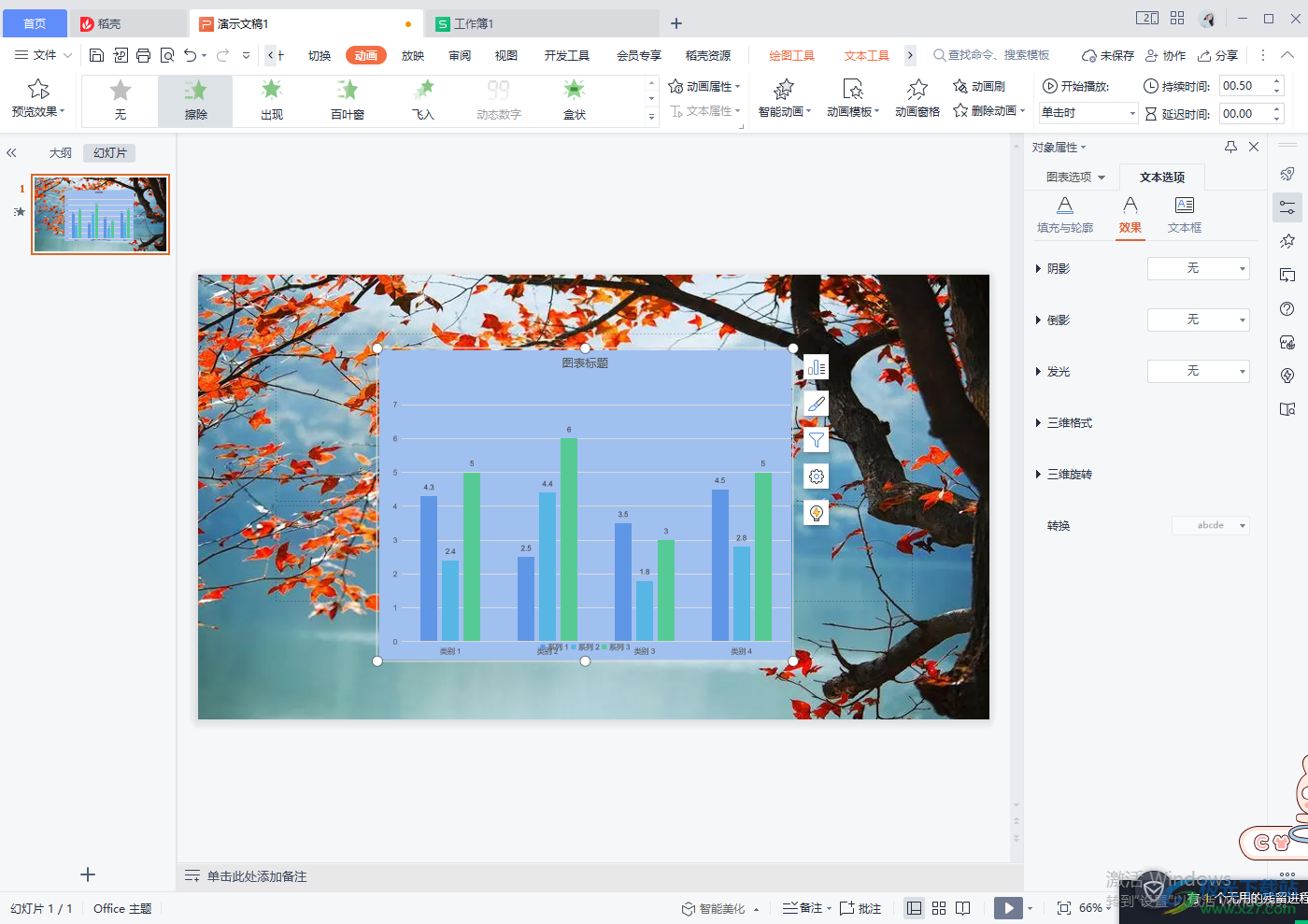This screenshot has width=1308, height=924.
Task: Apply the 擦除 wipe animation
Action: point(196,101)
